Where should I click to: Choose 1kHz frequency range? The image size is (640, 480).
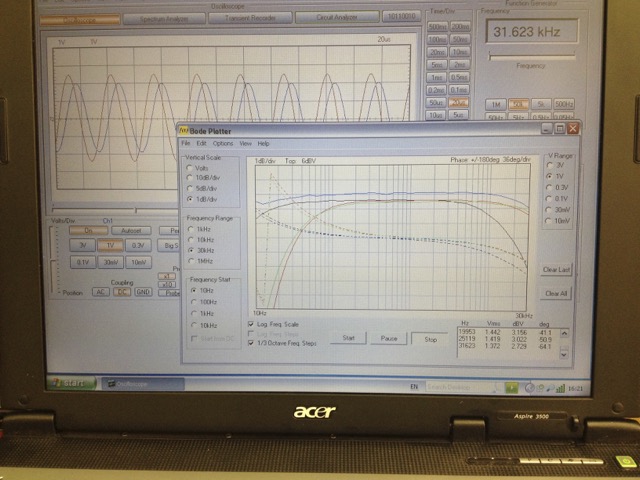tap(199, 229)
